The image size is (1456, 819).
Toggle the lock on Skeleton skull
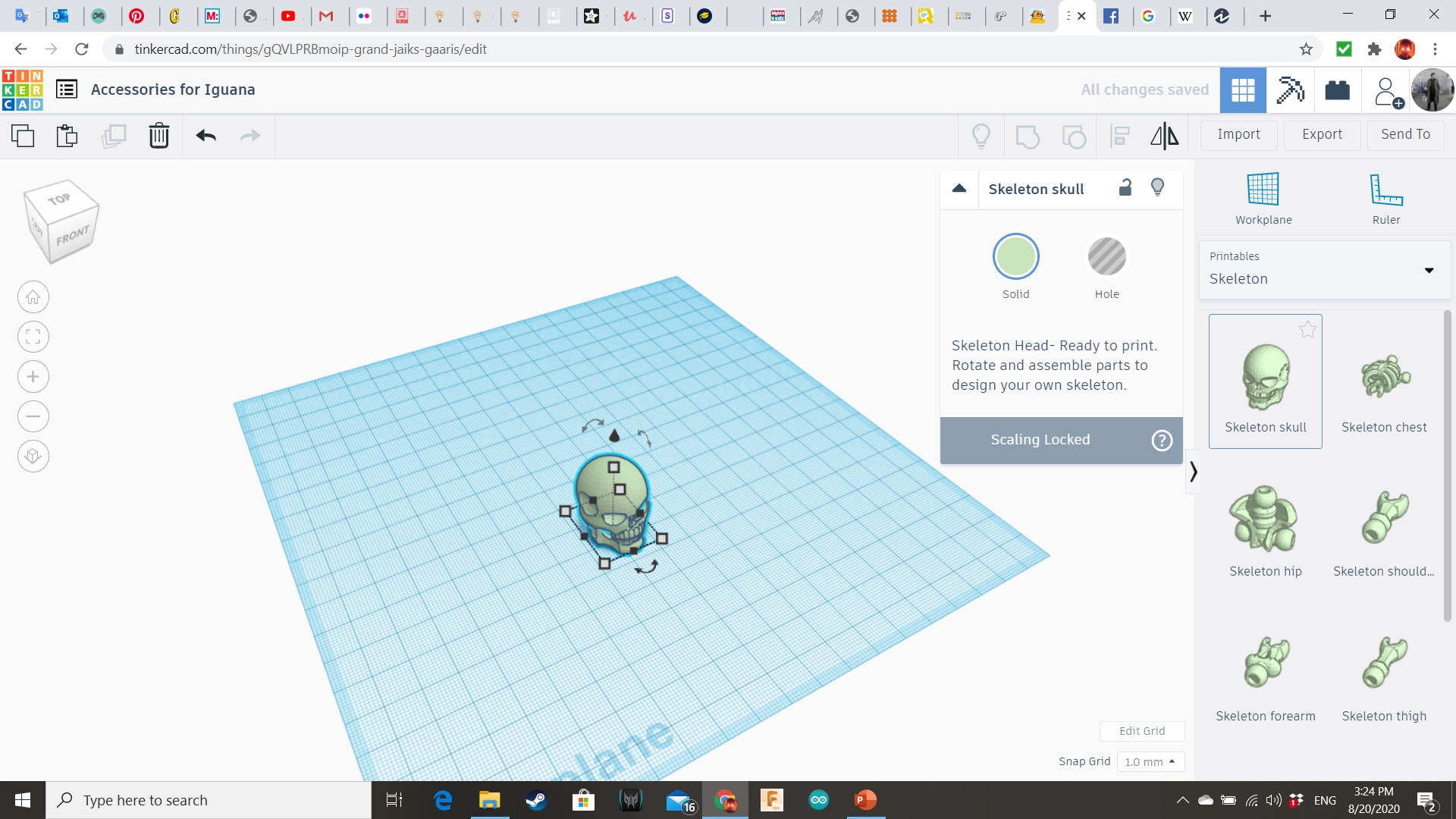pos(1125,187)
